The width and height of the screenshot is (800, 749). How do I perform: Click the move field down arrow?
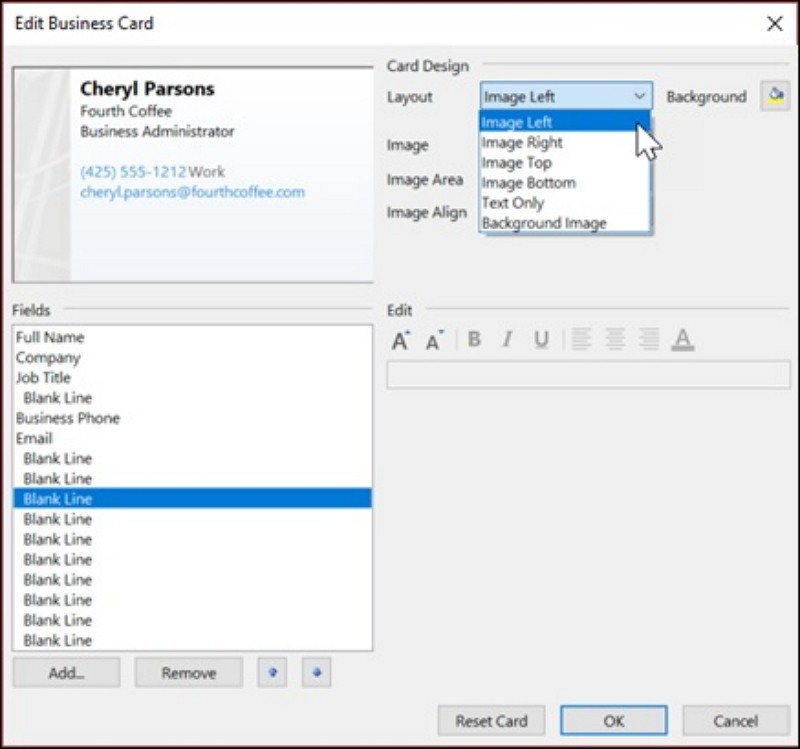(316, 672)
